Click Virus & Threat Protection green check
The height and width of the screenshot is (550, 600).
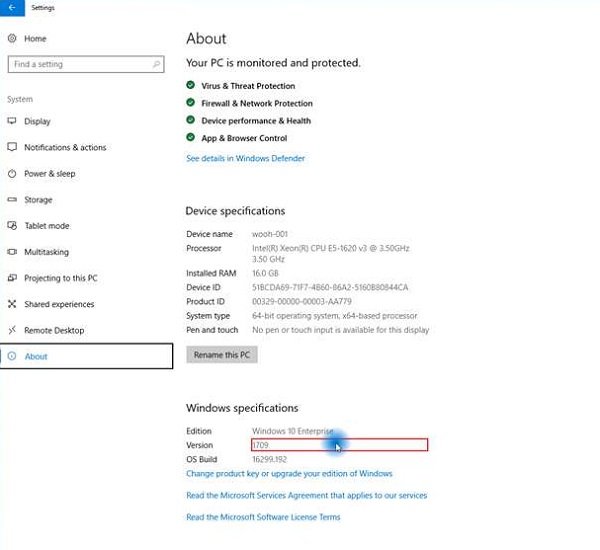pos(191,85)
